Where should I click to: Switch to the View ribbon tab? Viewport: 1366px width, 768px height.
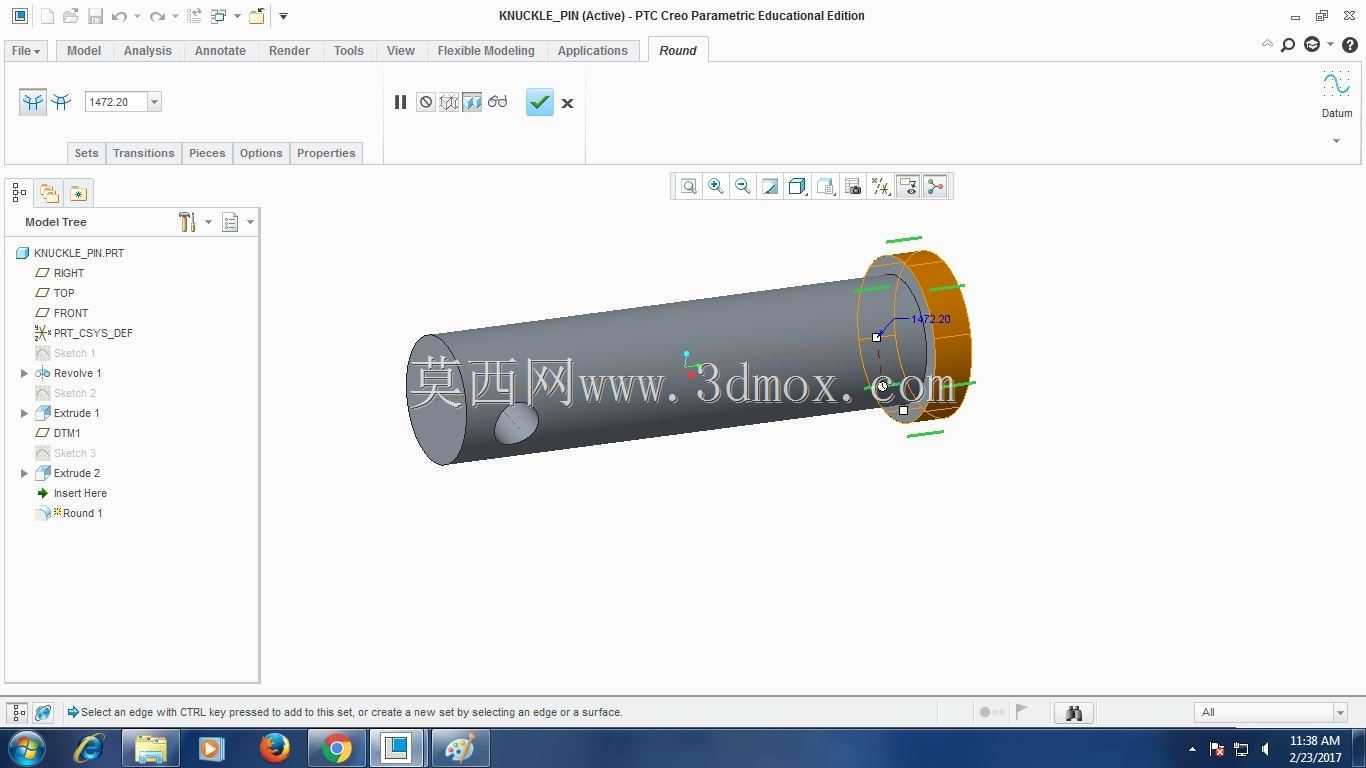tap(401, 51)
